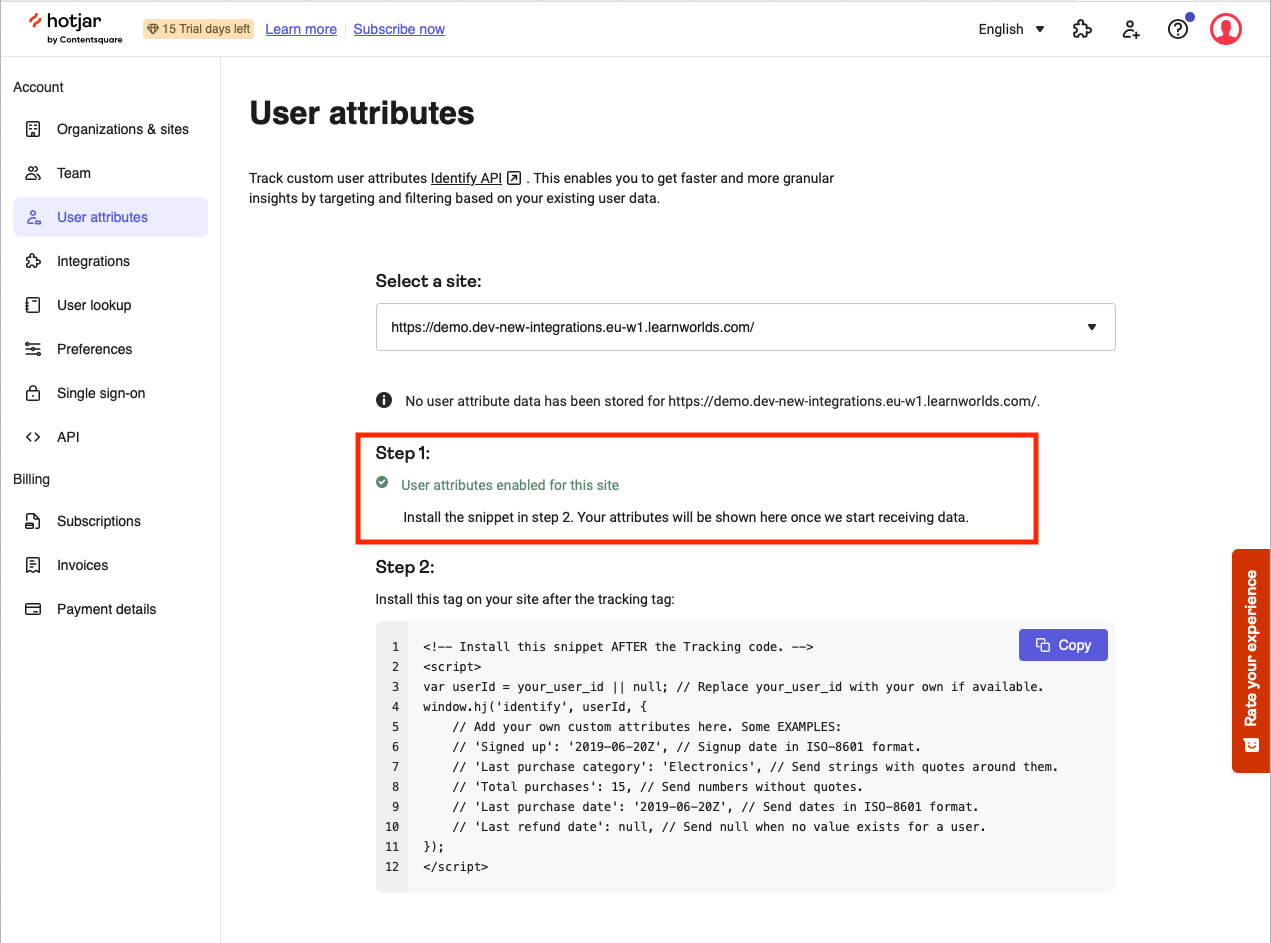This screenshot has width=1271, height=943.
Task: Click the User lookup icon
Action: click(33, 305)
